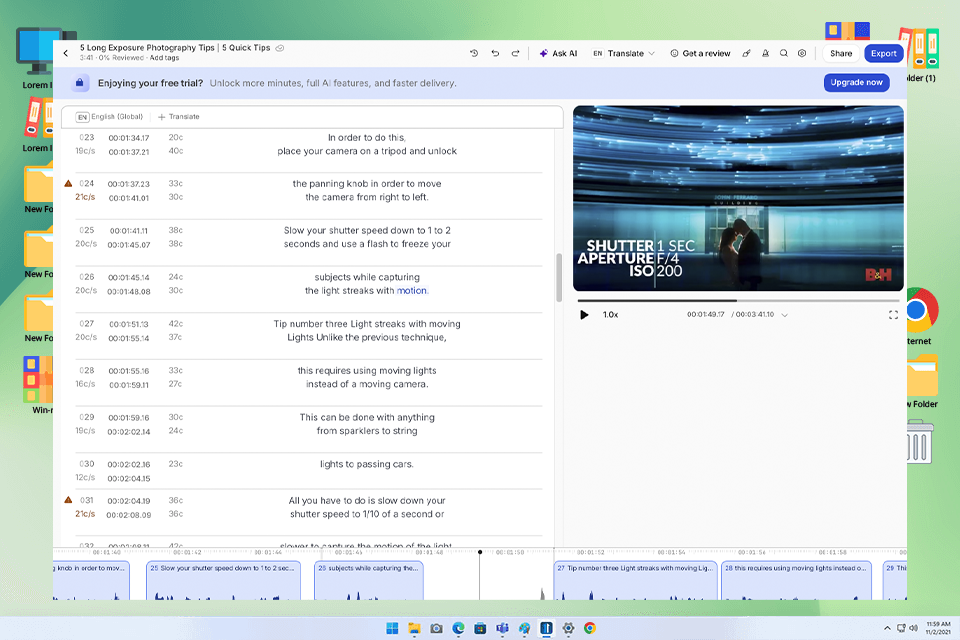Viewport: 960px width, 640px height.
Task: Click the Upgrade now button
Action: (x=856, y=83)
